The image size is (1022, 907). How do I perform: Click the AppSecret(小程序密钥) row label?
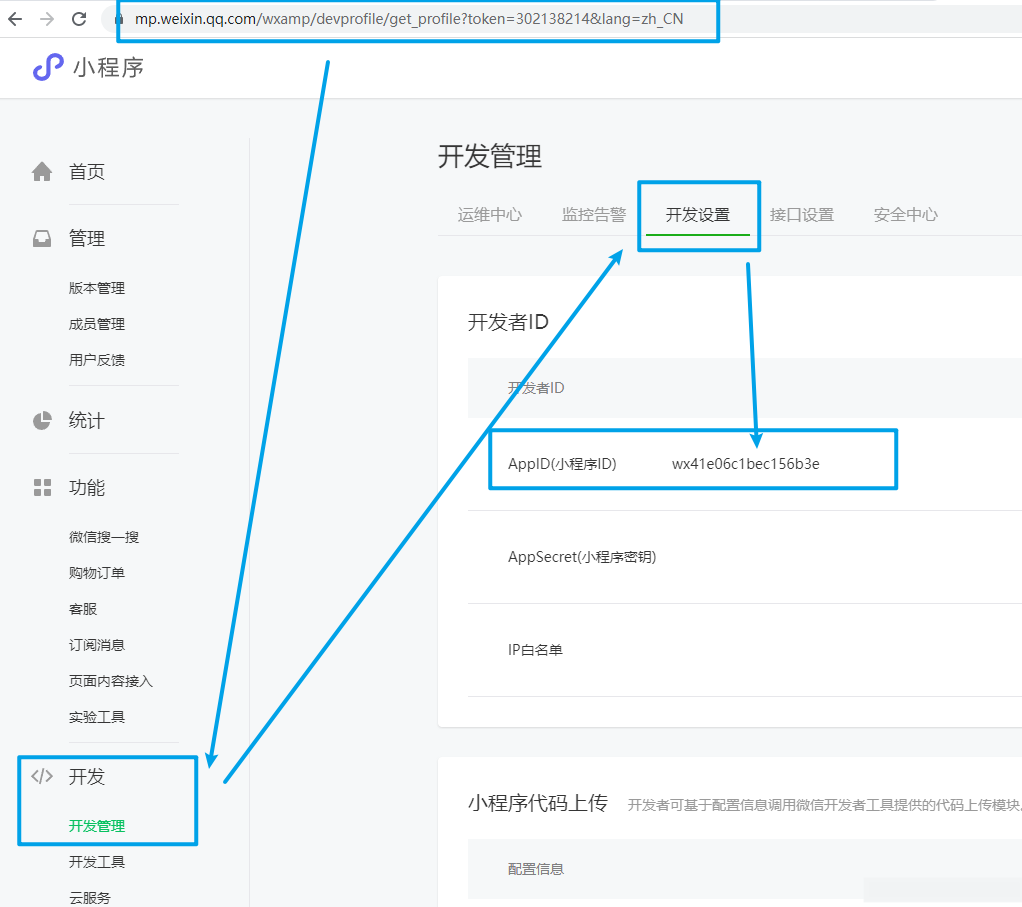582,557
